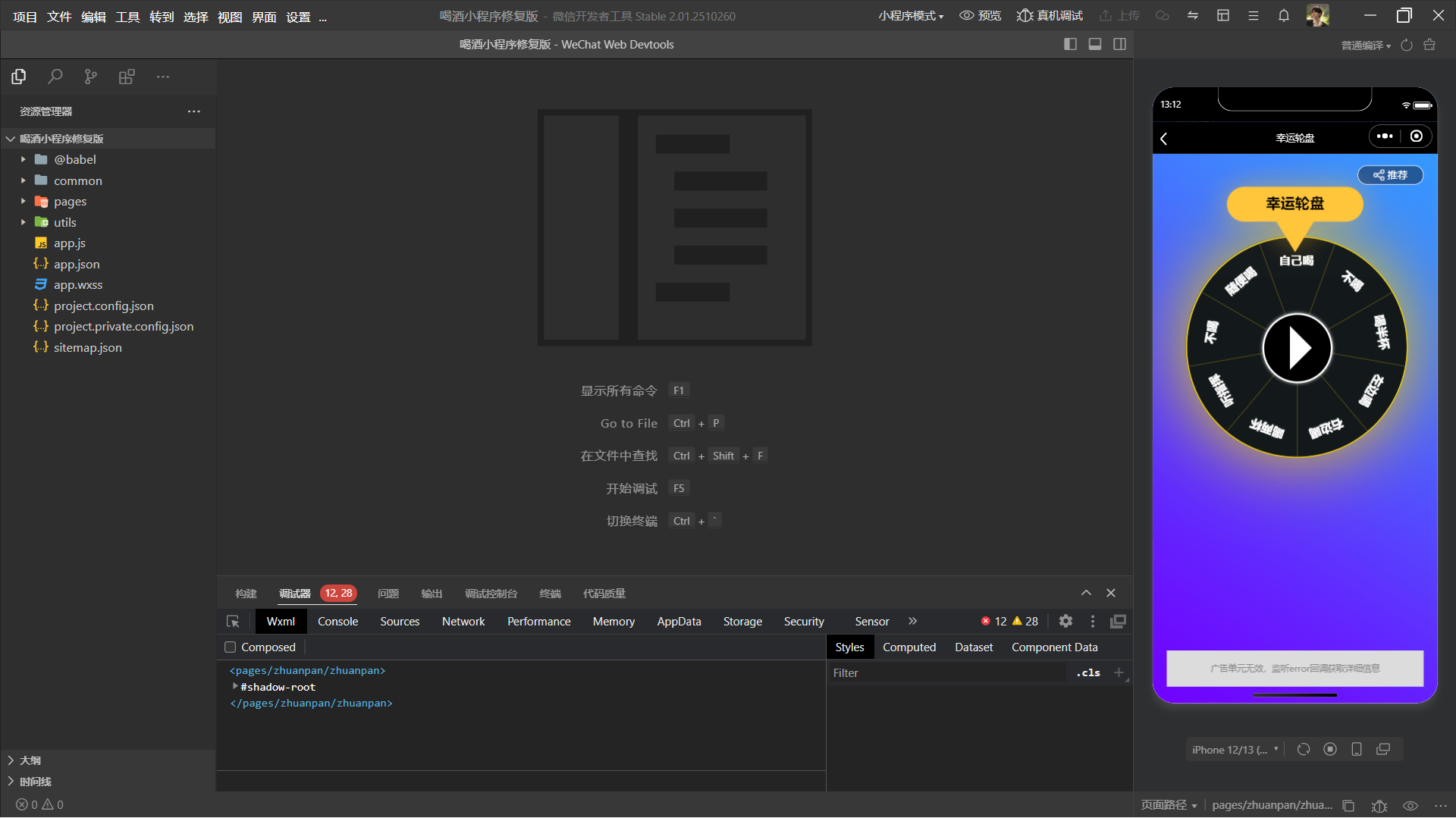The width and height of the screenshot is (1456, 818).
Task: Click the simulator refresh icon below the phone
Action: pyautogui.click(x=1304, y=750)
